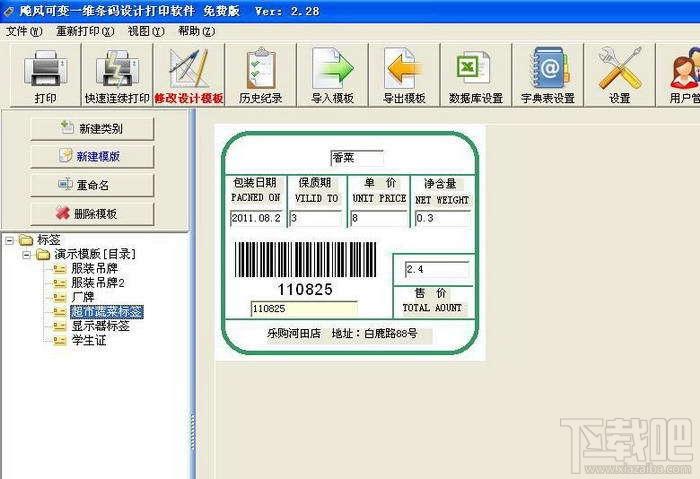Click the 售价 TOTAL AOUNT label
This screenshot has width=700, height=479.
click(432, 300)
